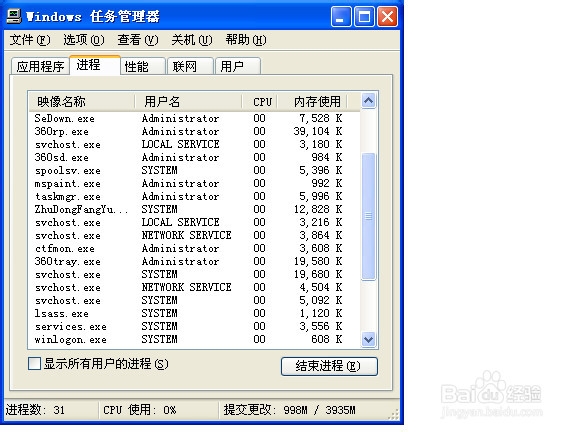The image size is (576, 432).
Task: Click the 结束进程(E) button
Action: [x=329, y=366]
